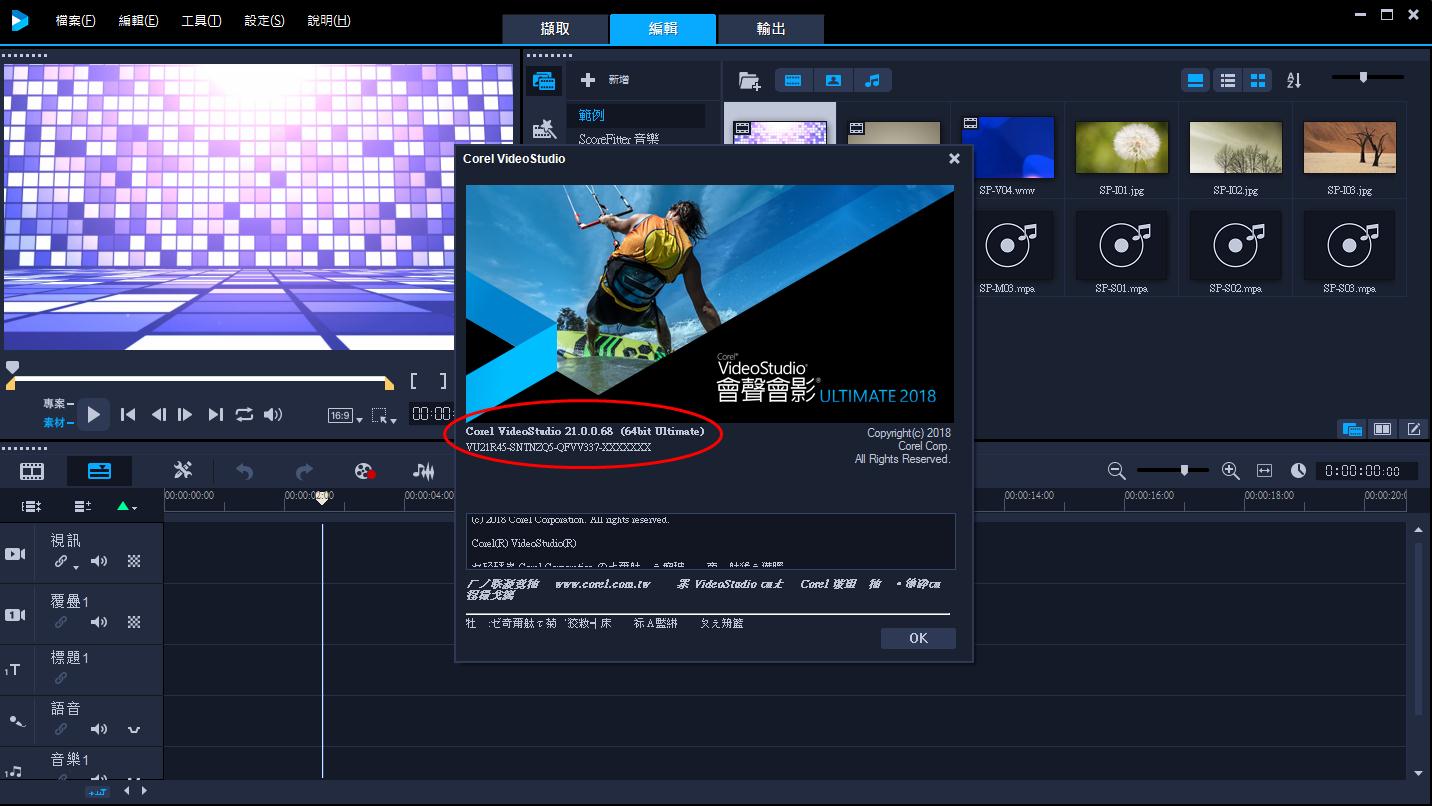Toggle show audio files filter

coord(872,80)
